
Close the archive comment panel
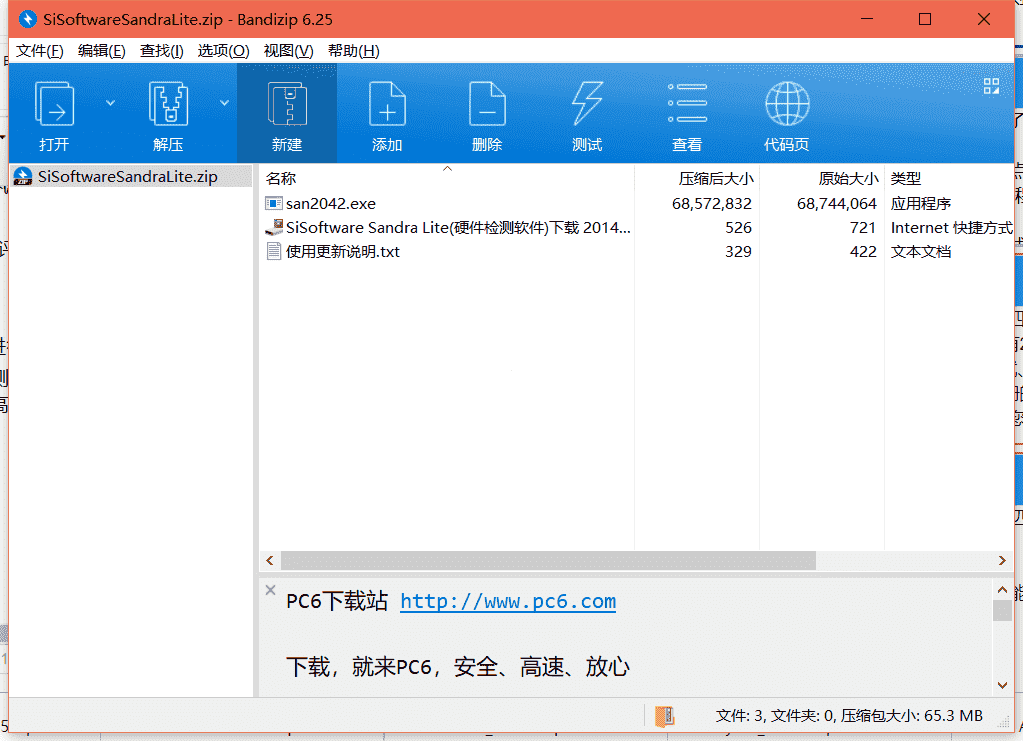click(270, 590)
